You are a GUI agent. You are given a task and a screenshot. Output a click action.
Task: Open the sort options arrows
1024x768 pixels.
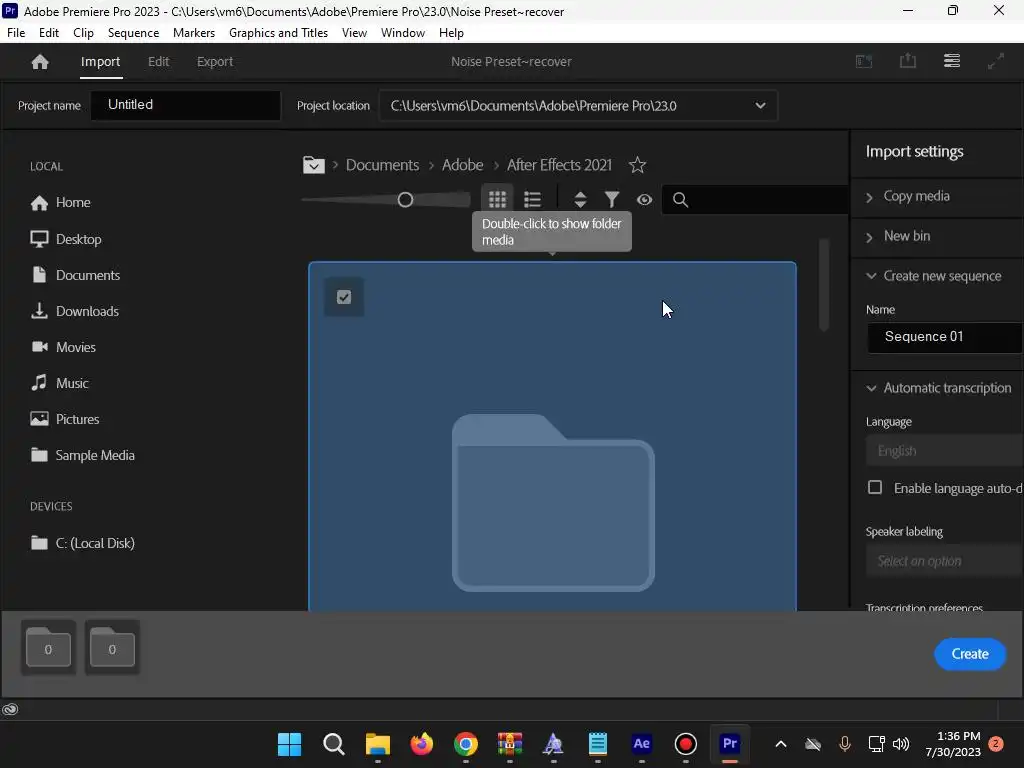[580, 199]
